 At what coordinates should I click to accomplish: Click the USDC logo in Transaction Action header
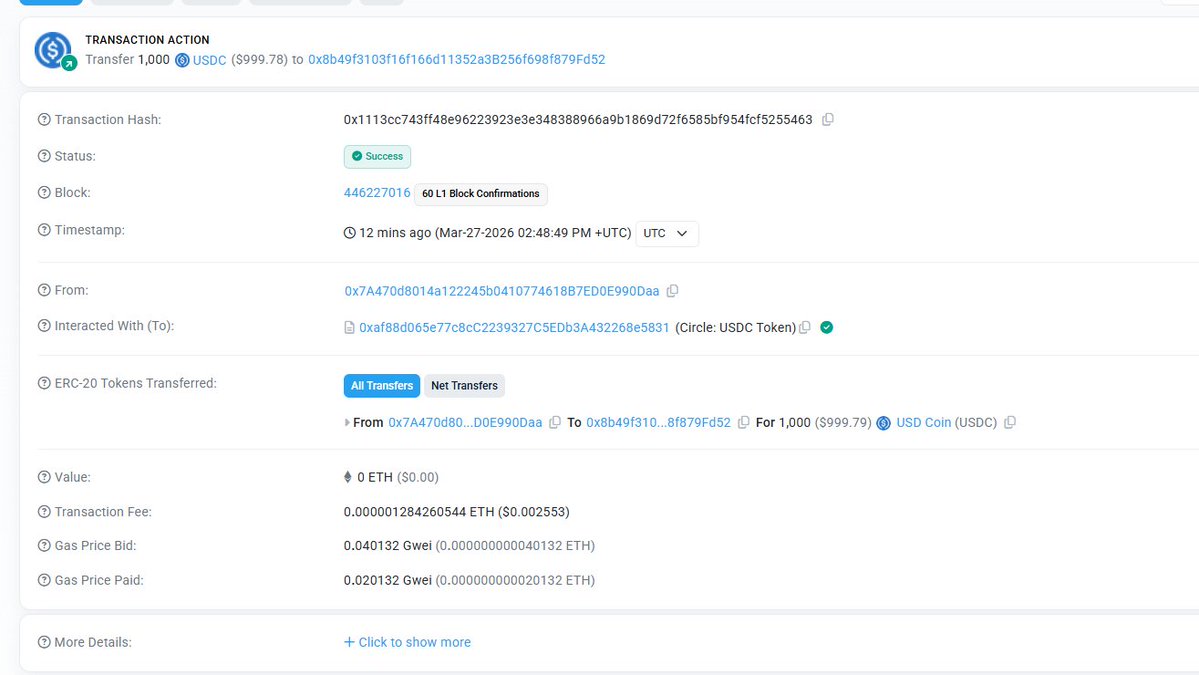54,51
